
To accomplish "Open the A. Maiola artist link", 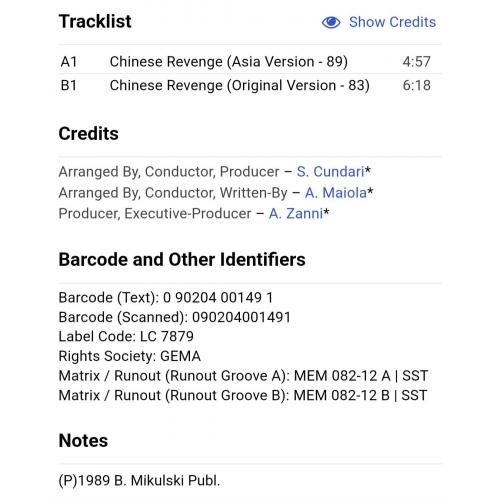I will click(x=336, y=193).
